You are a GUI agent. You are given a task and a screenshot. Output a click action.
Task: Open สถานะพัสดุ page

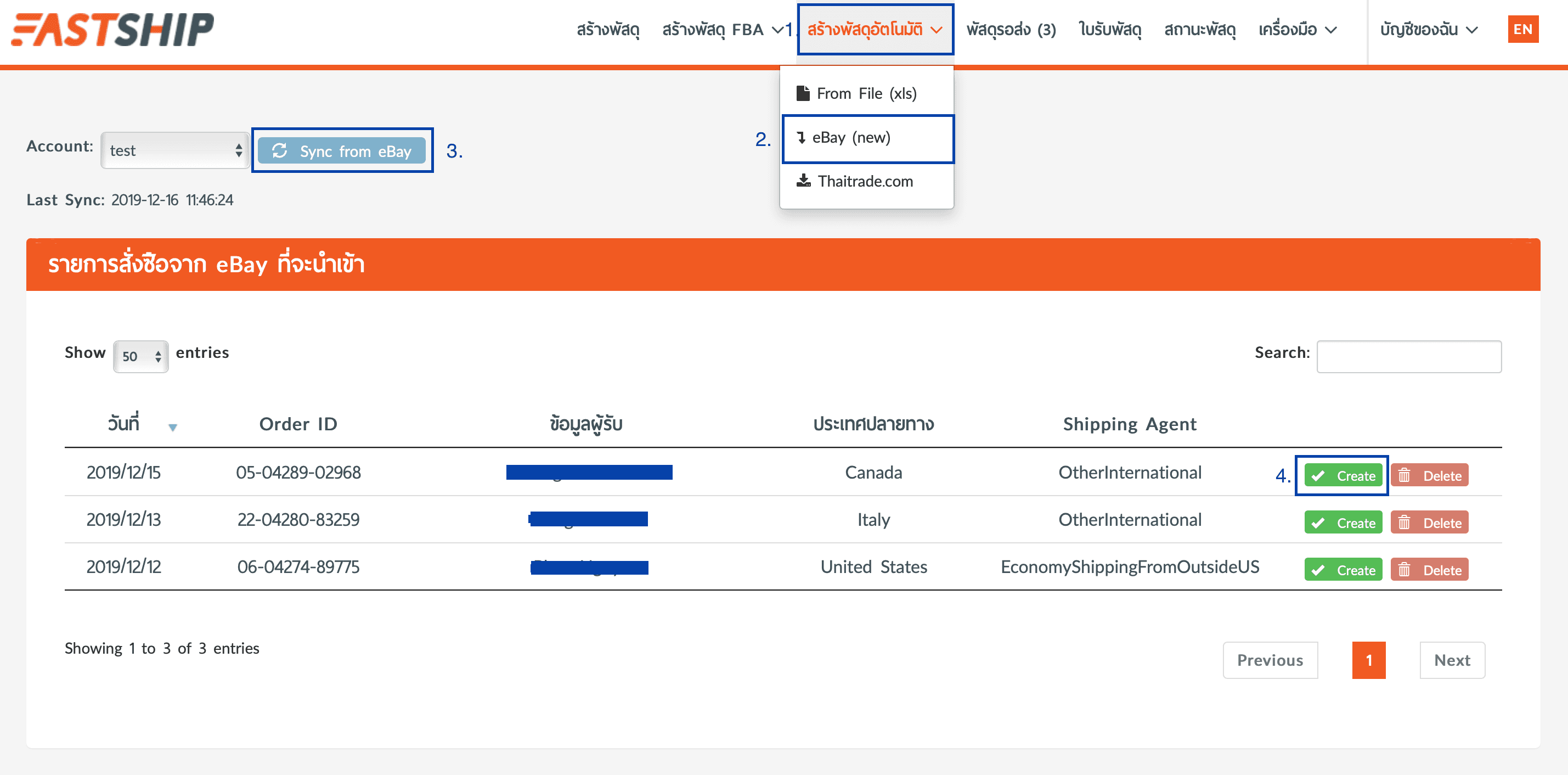[x=1200, y=29]
